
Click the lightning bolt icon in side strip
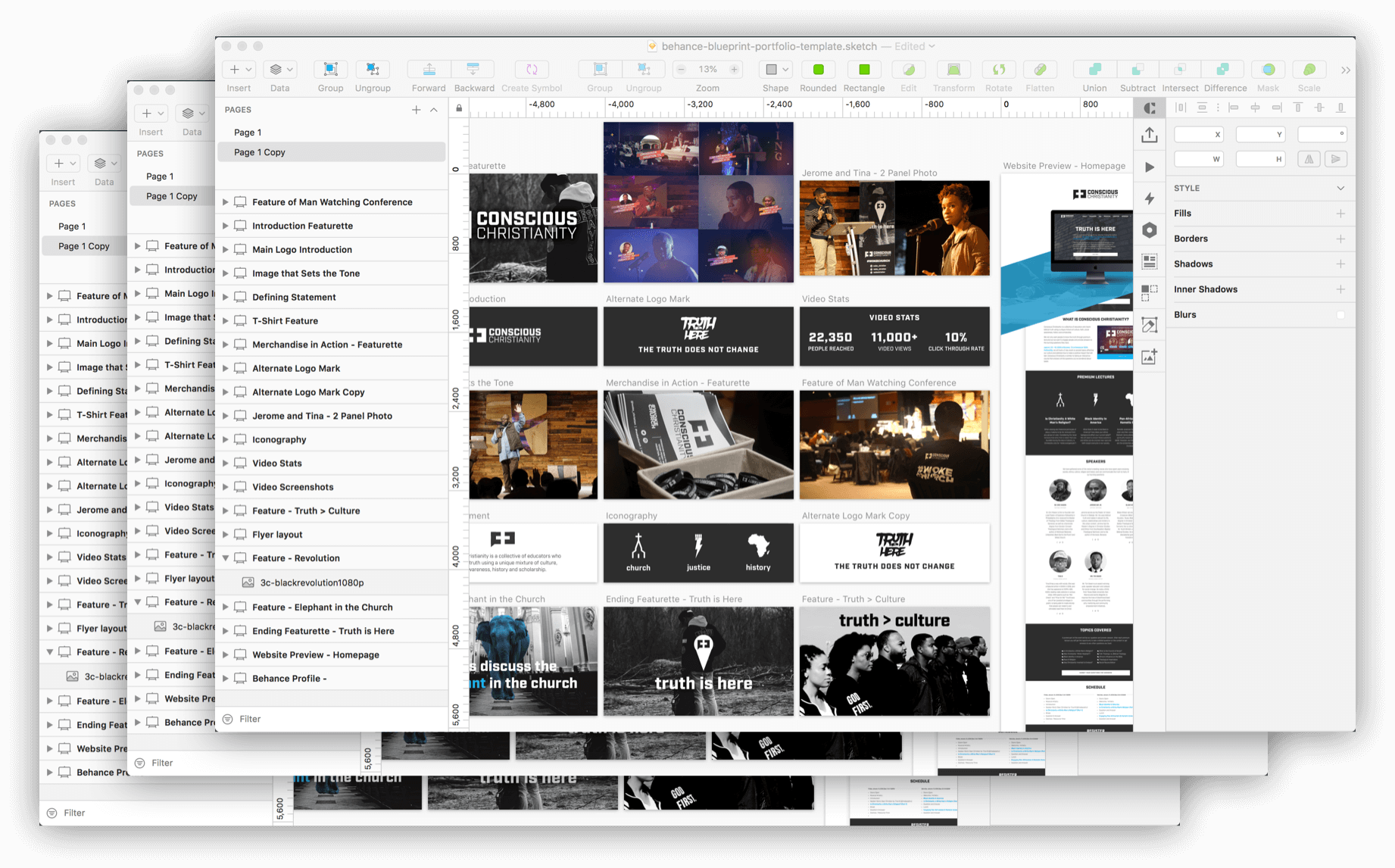coord(1150,198)
